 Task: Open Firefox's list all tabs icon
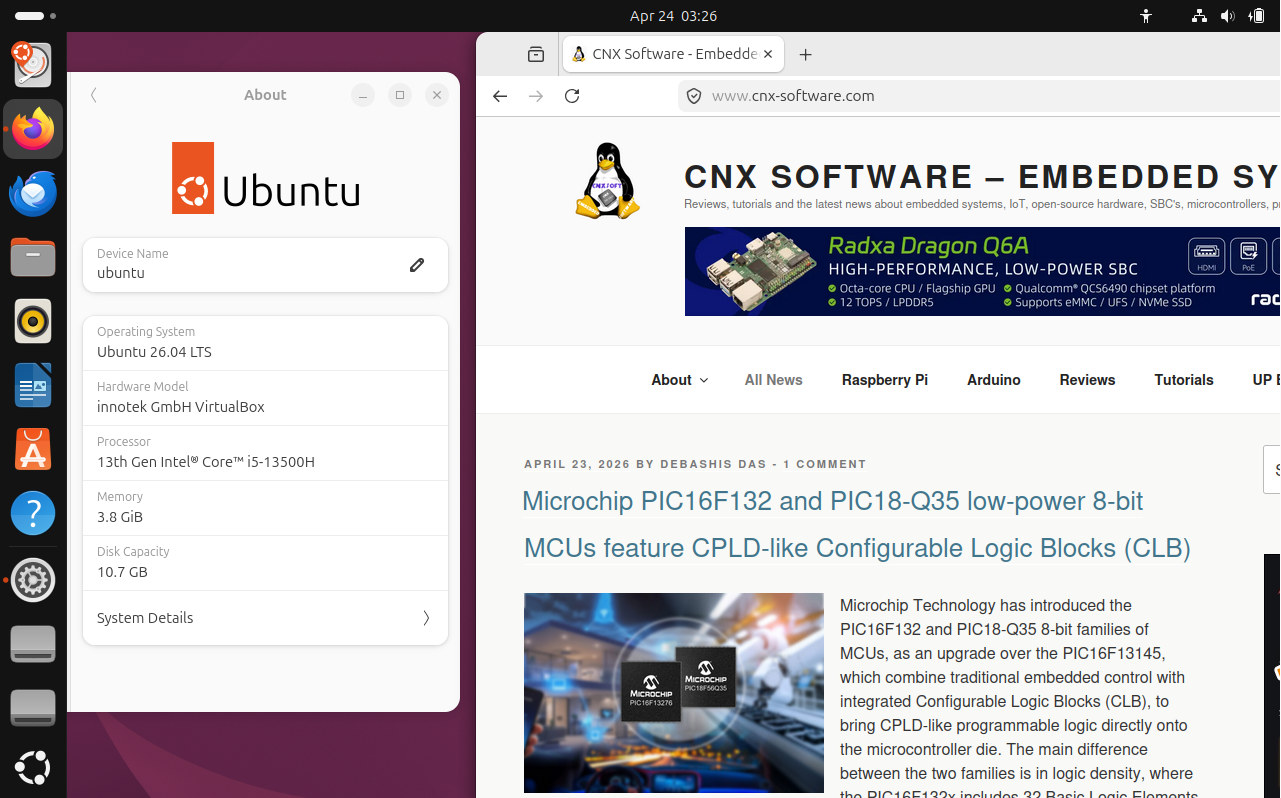[x=536, y=55]
